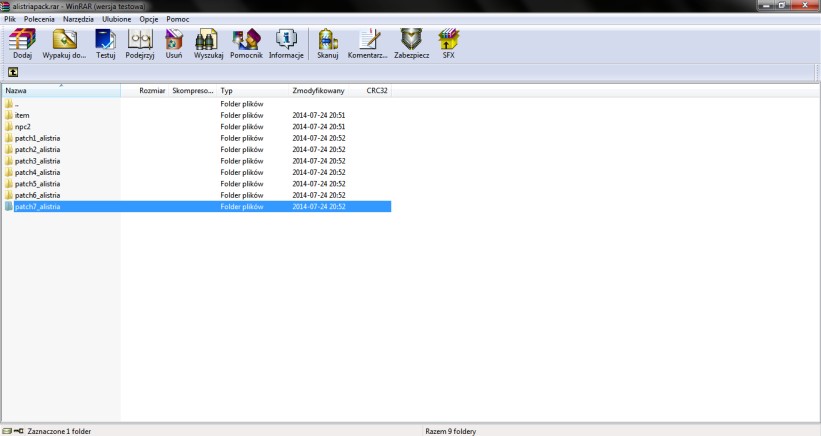Click the patch6_alistria folder icon
The image size is (821, 436).
coord(9,195)
